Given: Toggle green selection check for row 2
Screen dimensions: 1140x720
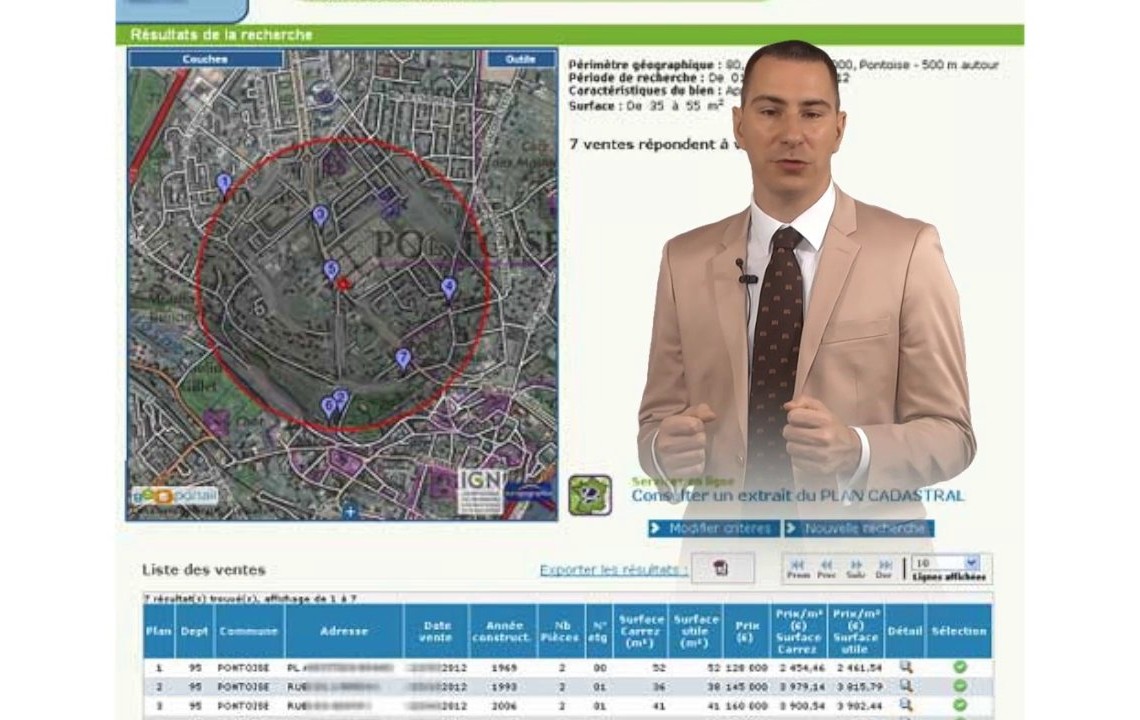Looking at the screenshot, I should 960,686.
